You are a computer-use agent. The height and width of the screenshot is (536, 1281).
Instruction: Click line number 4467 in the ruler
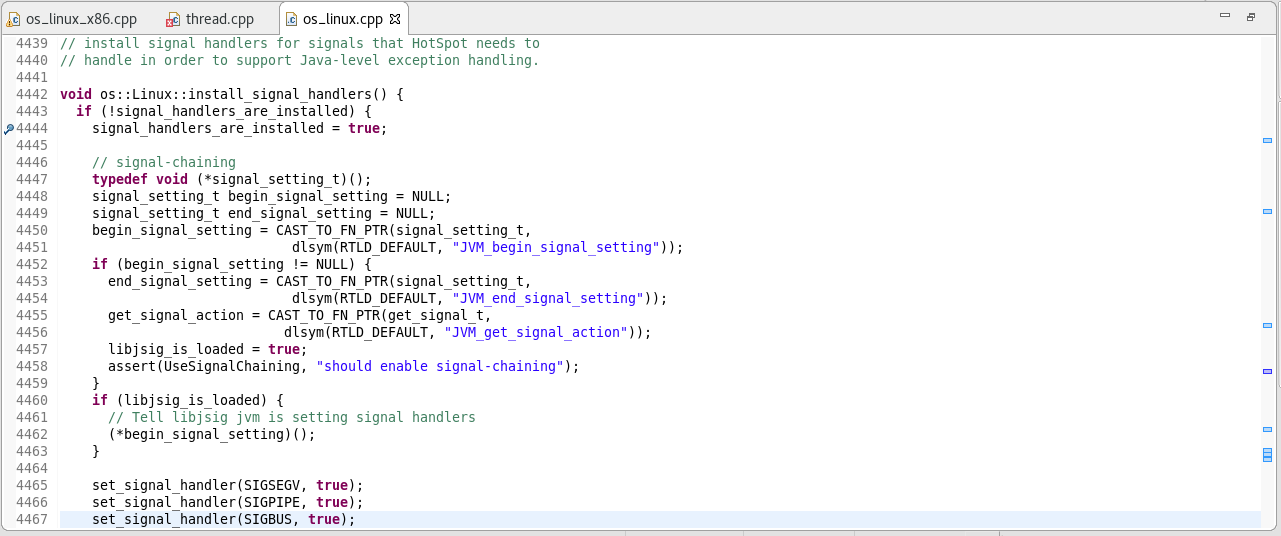tap(32, 520)
